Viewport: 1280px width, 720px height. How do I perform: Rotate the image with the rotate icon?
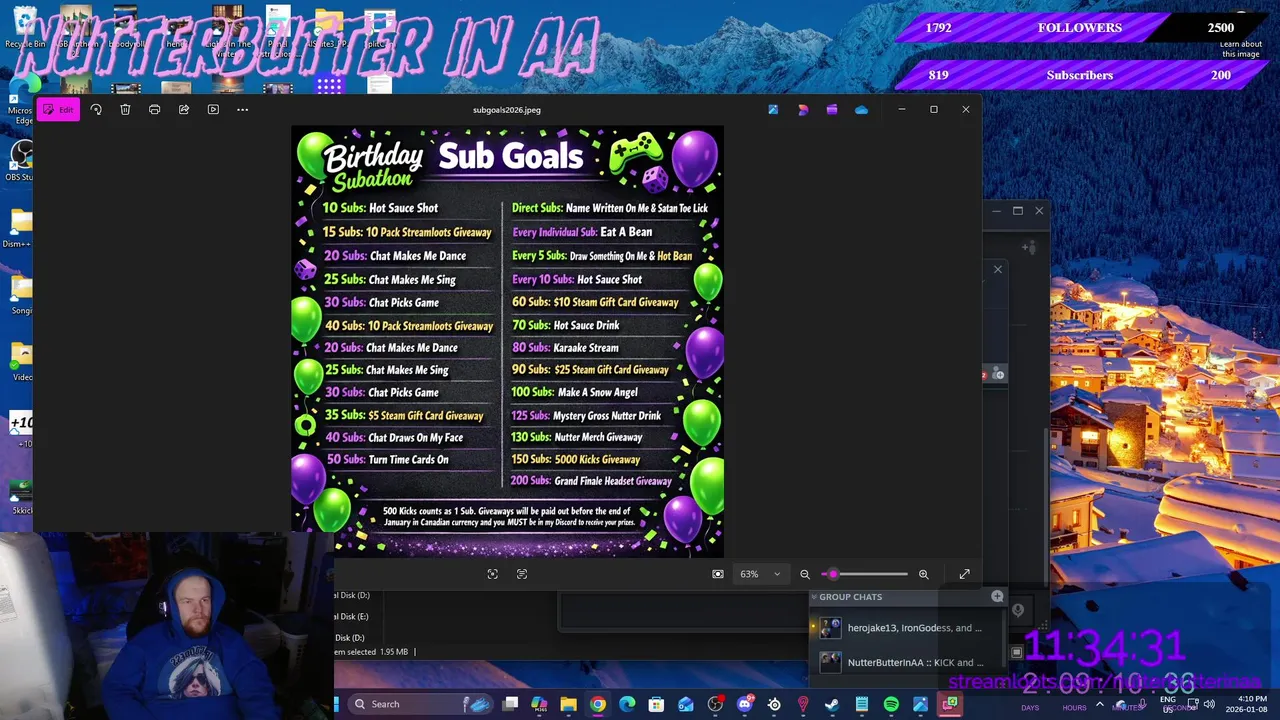(96, 109)
